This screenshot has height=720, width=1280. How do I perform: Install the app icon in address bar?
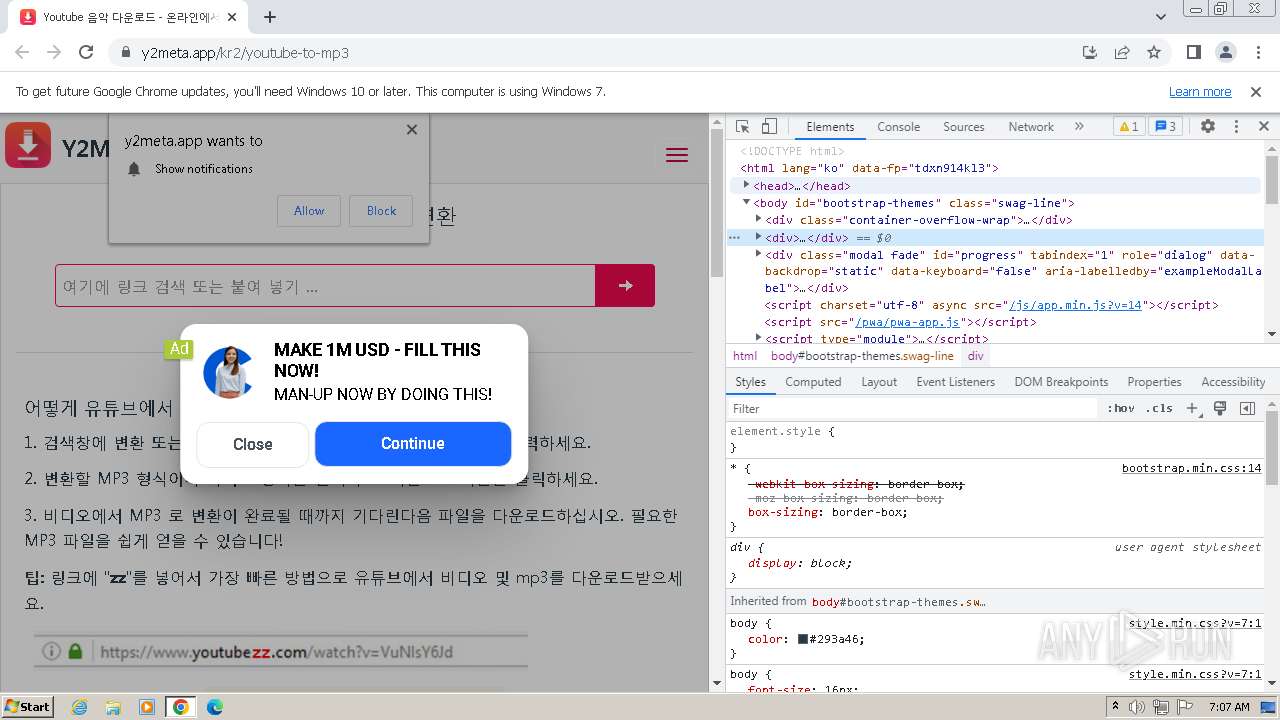coord(1090,52)
